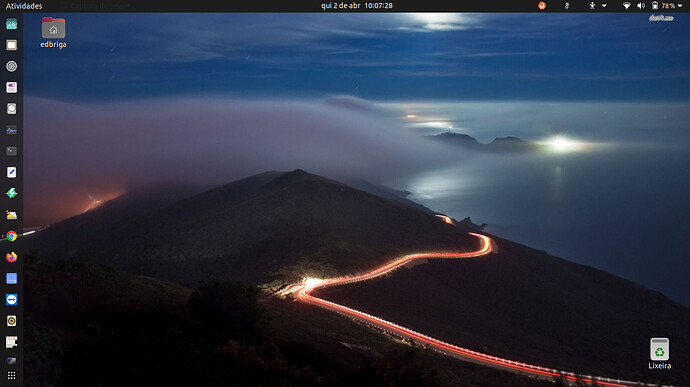Open the spreadsheet-like document icon in dock
This screenshot has width=690, height=387.
[11, 342]
